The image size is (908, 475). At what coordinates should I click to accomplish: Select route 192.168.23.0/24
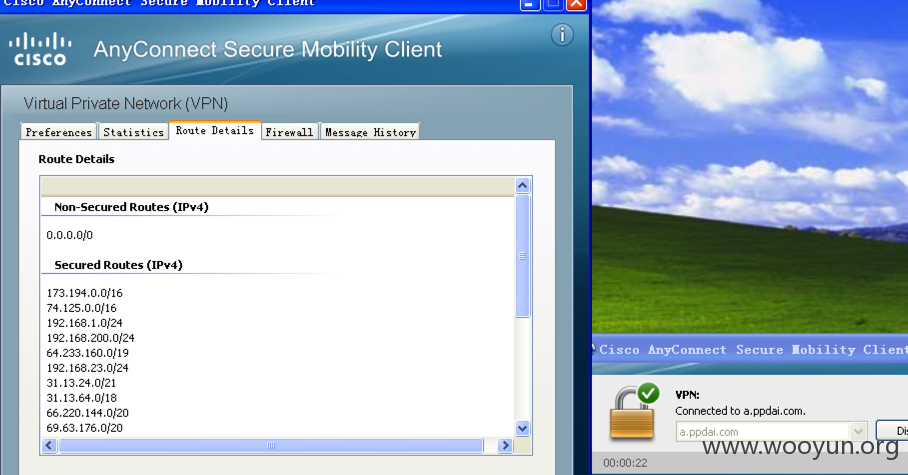click(87, 368)
